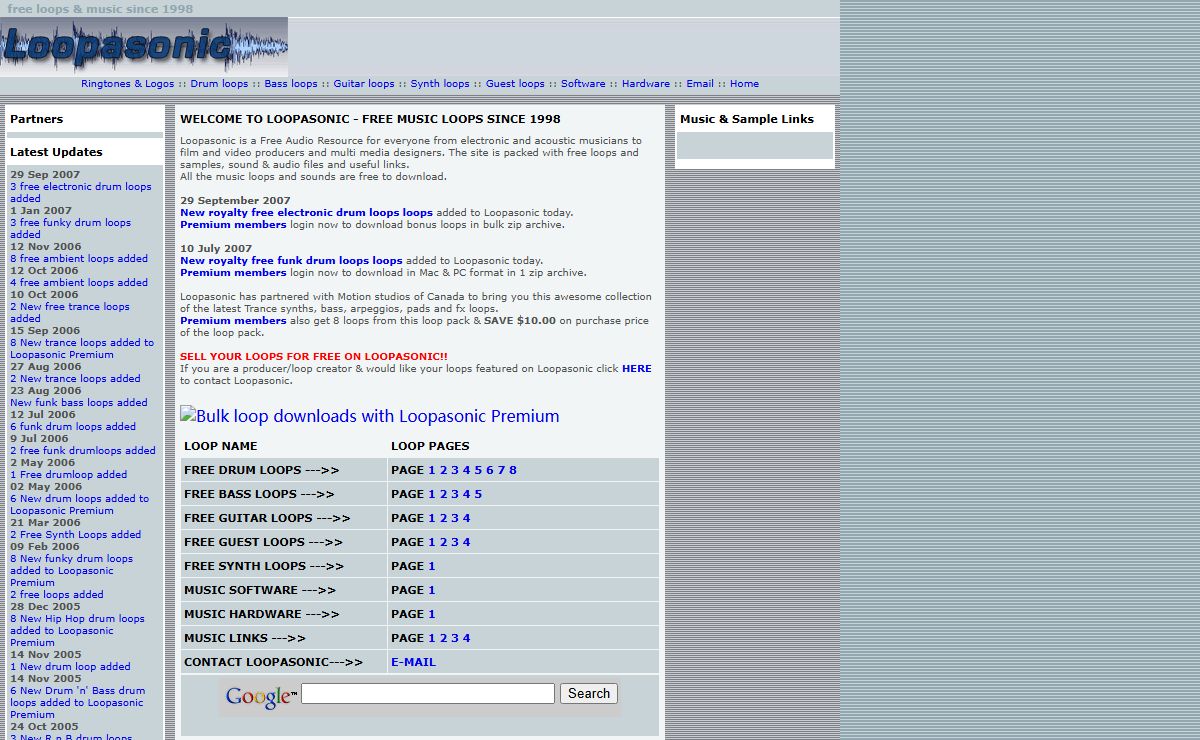Click the 'CONTACT LOOPASONIC--->>' row label
The height and width of the screenshot is (740, 1200).
[274, 662]
